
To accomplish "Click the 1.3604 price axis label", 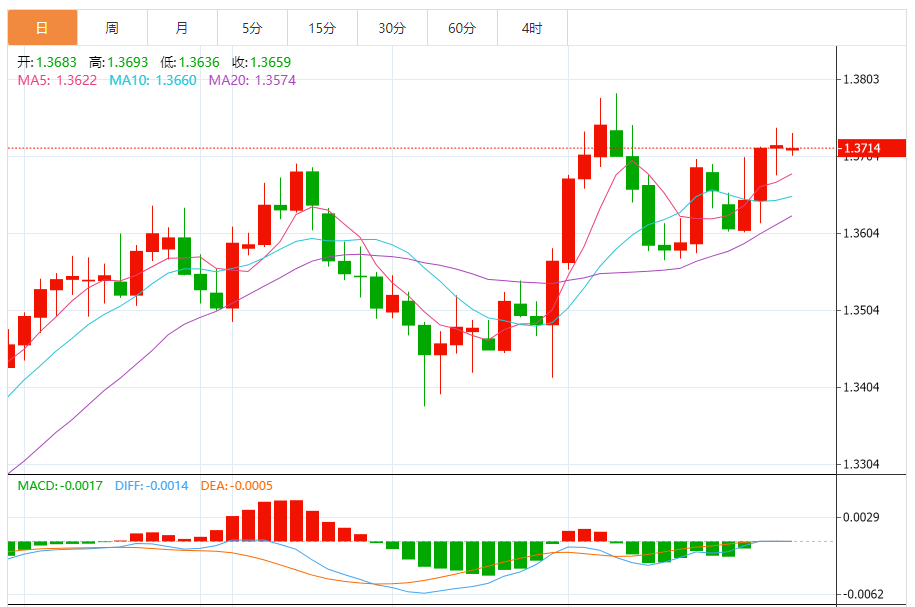I will click(x=861, y=233).
